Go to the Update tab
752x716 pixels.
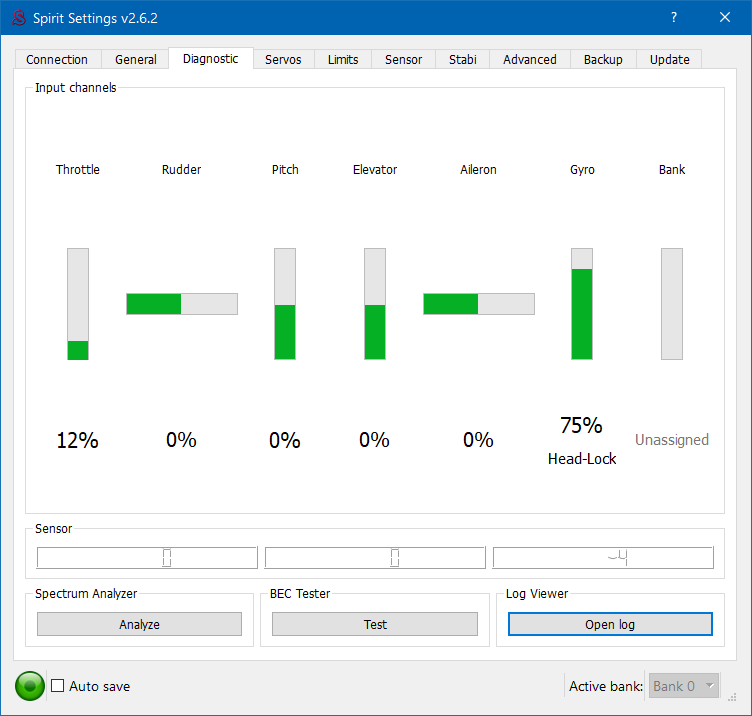tap(670, 59)
